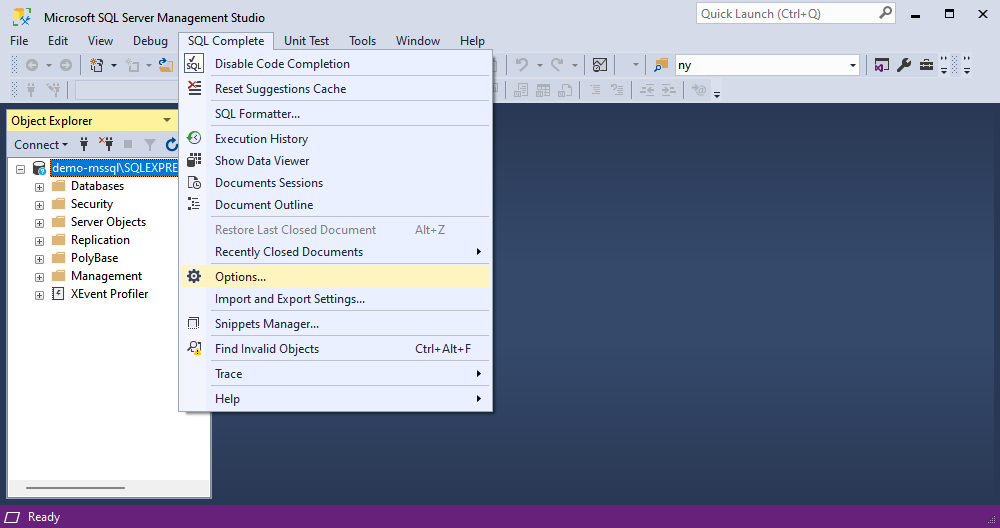Screen dimensions: 1000x528
Task: Click the Quick Launch search magnifier icon
Action: [x=885, y=13]
